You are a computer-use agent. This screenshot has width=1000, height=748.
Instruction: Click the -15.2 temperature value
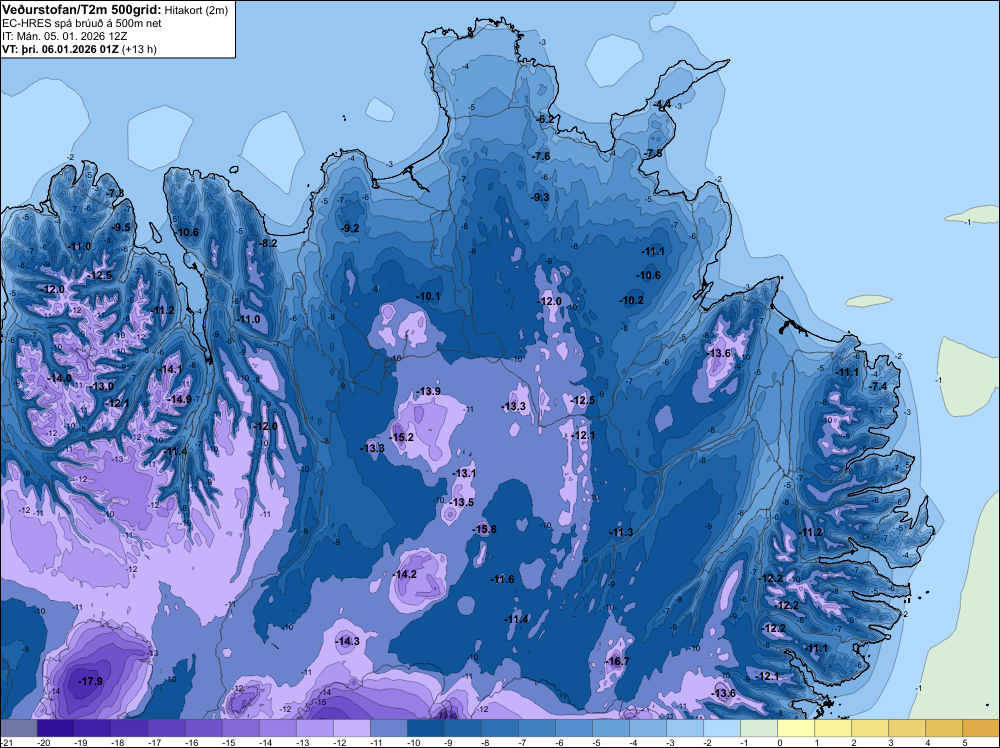[402, 437]
